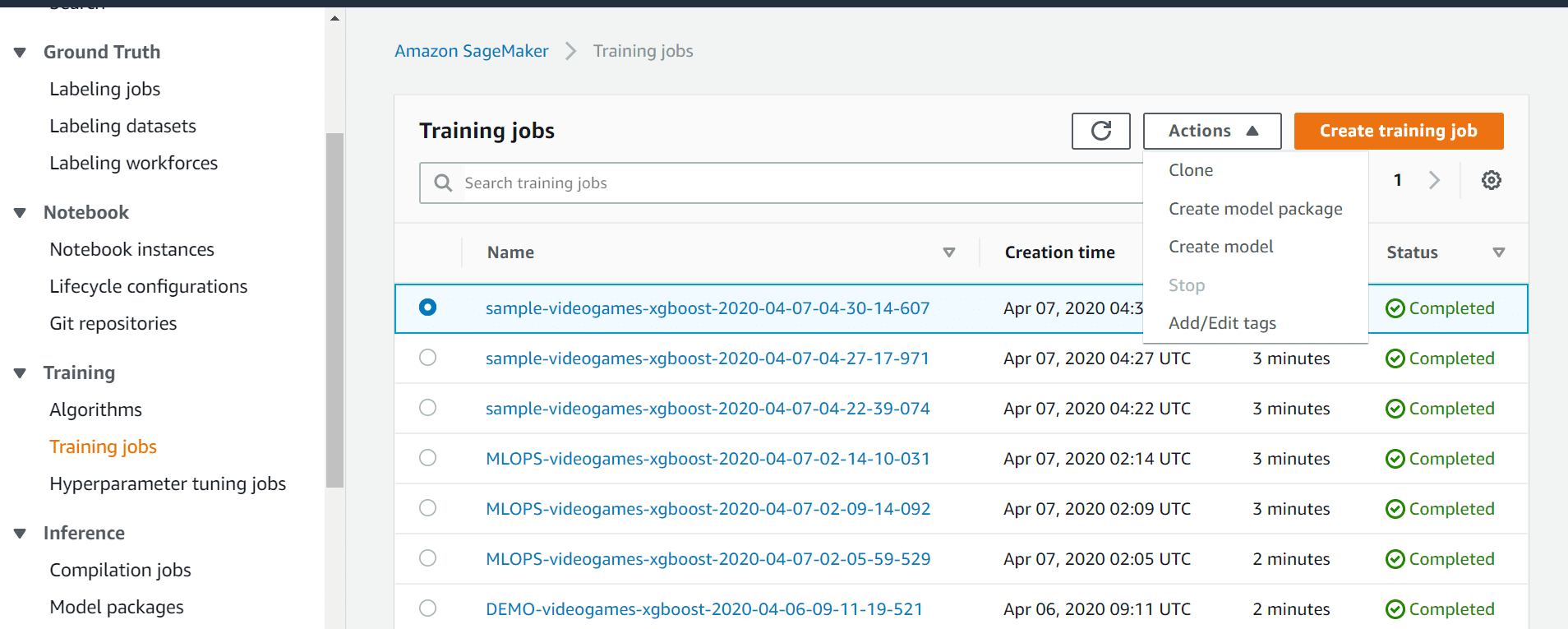Open MLOPS-videogames-xgboost-2020-04-07-02-09-14-092 job
1568x629 pixels.
pos(708,509)
